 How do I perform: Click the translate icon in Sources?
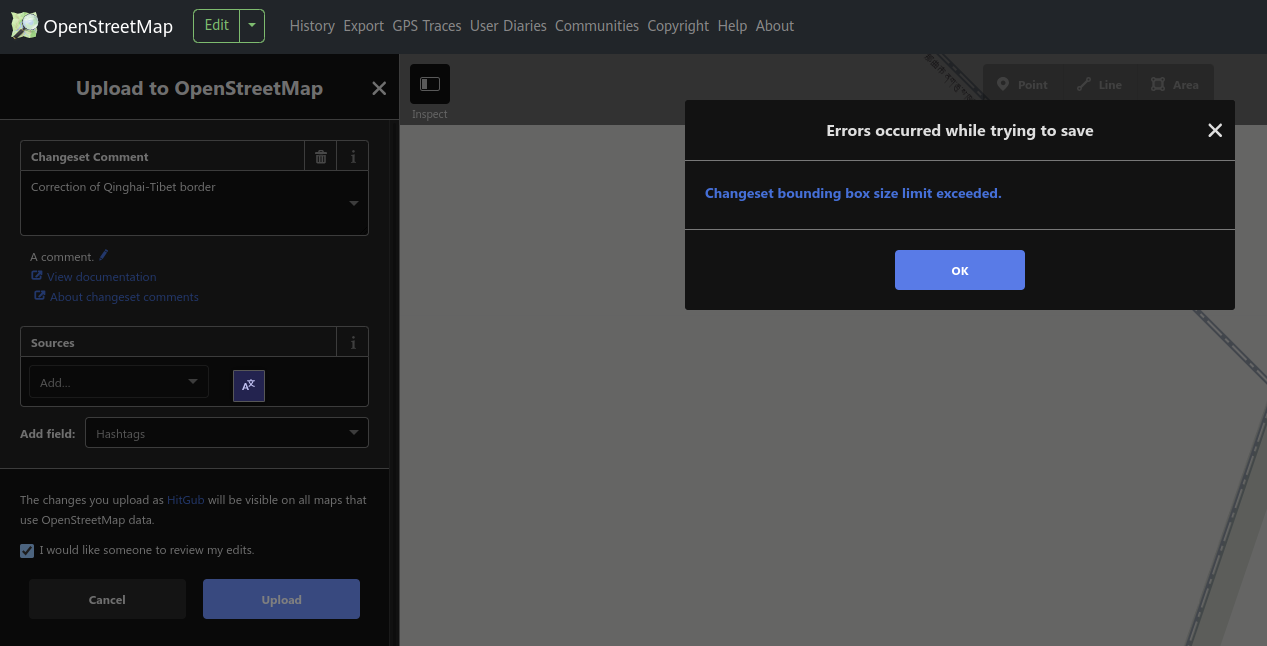tap(249, 385)
